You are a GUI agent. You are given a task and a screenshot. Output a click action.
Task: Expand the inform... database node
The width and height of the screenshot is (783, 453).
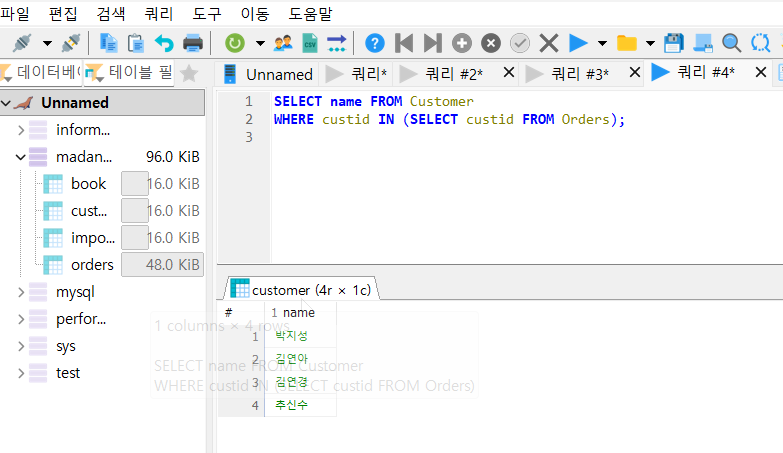[20, 130]
